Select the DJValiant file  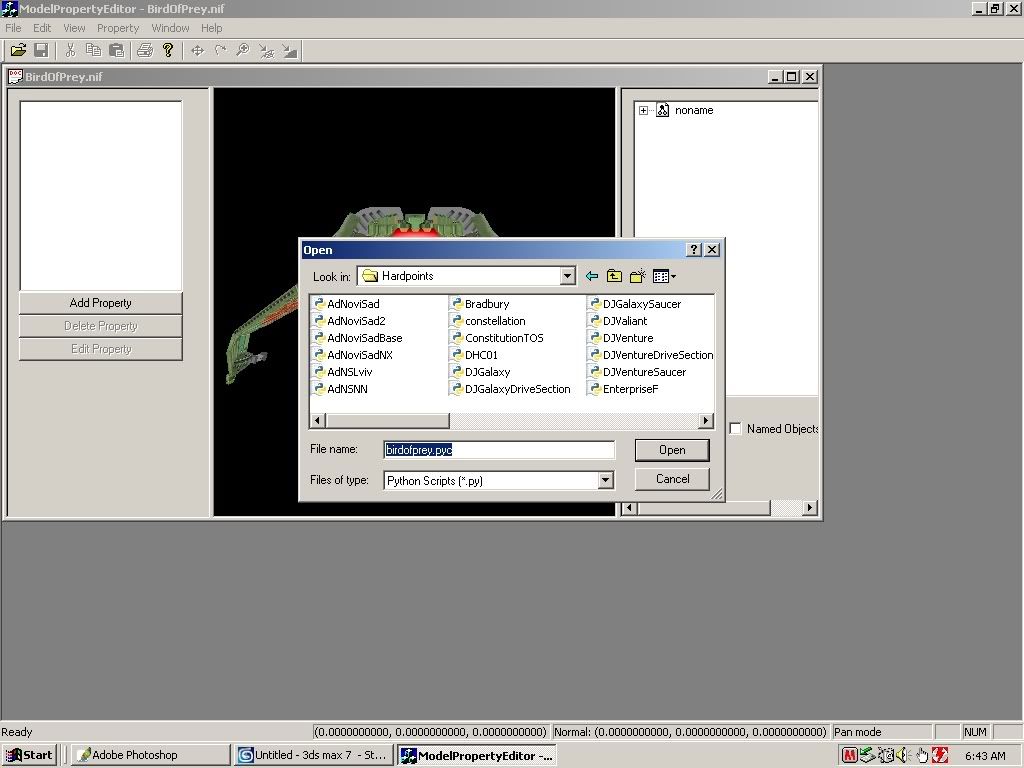click(618, 321)
